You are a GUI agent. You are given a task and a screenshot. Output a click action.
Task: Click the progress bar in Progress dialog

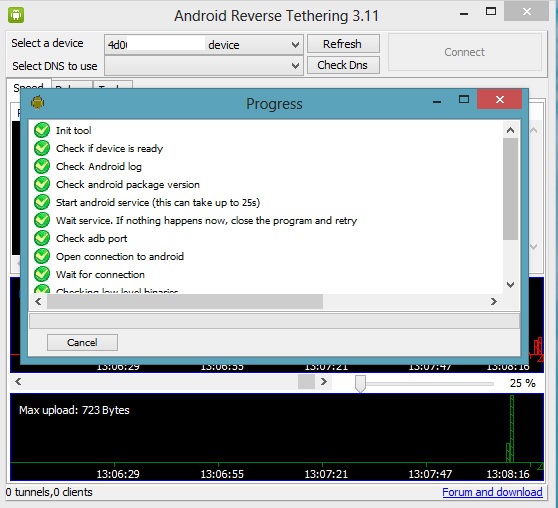tap(274, 321)
